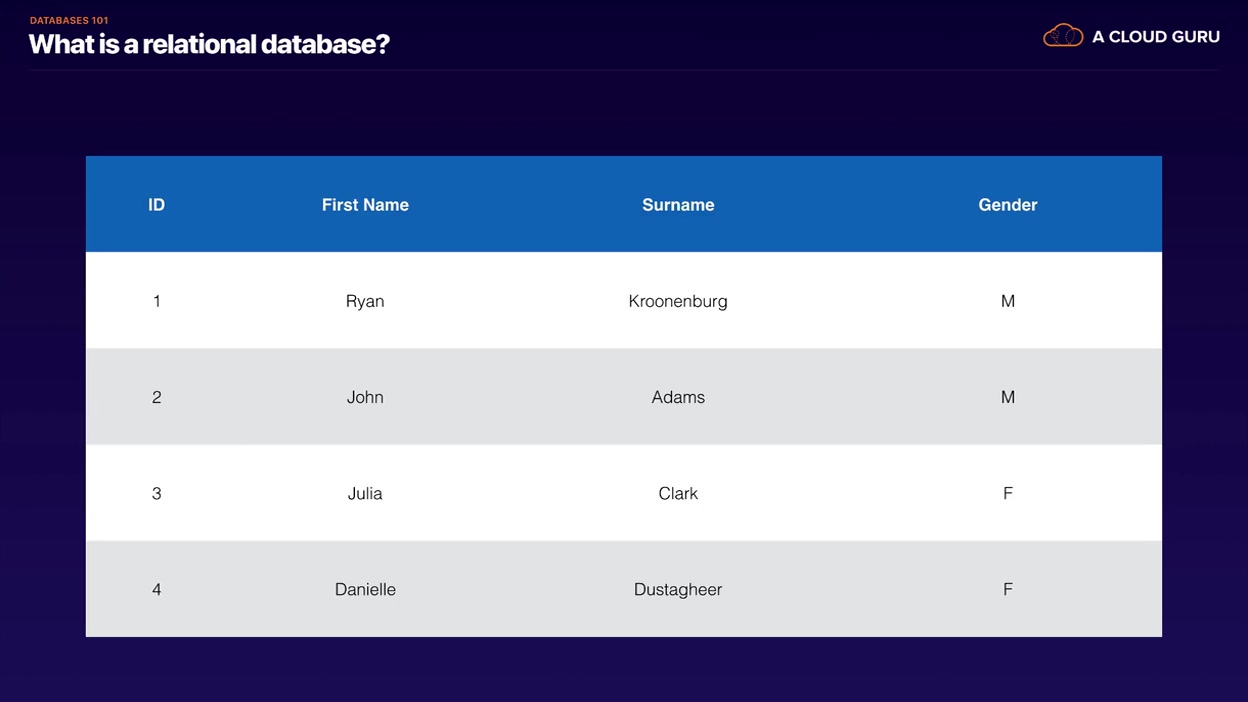
Task: Select the Gender column header
Action: pyautogui.click(x=1007, y=205)
